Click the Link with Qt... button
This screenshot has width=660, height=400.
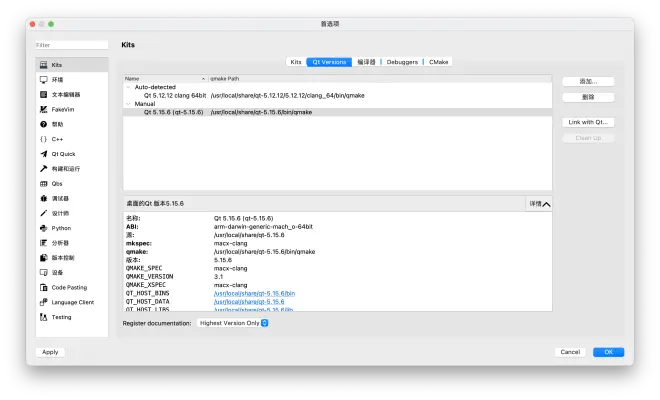click(588, 122)
